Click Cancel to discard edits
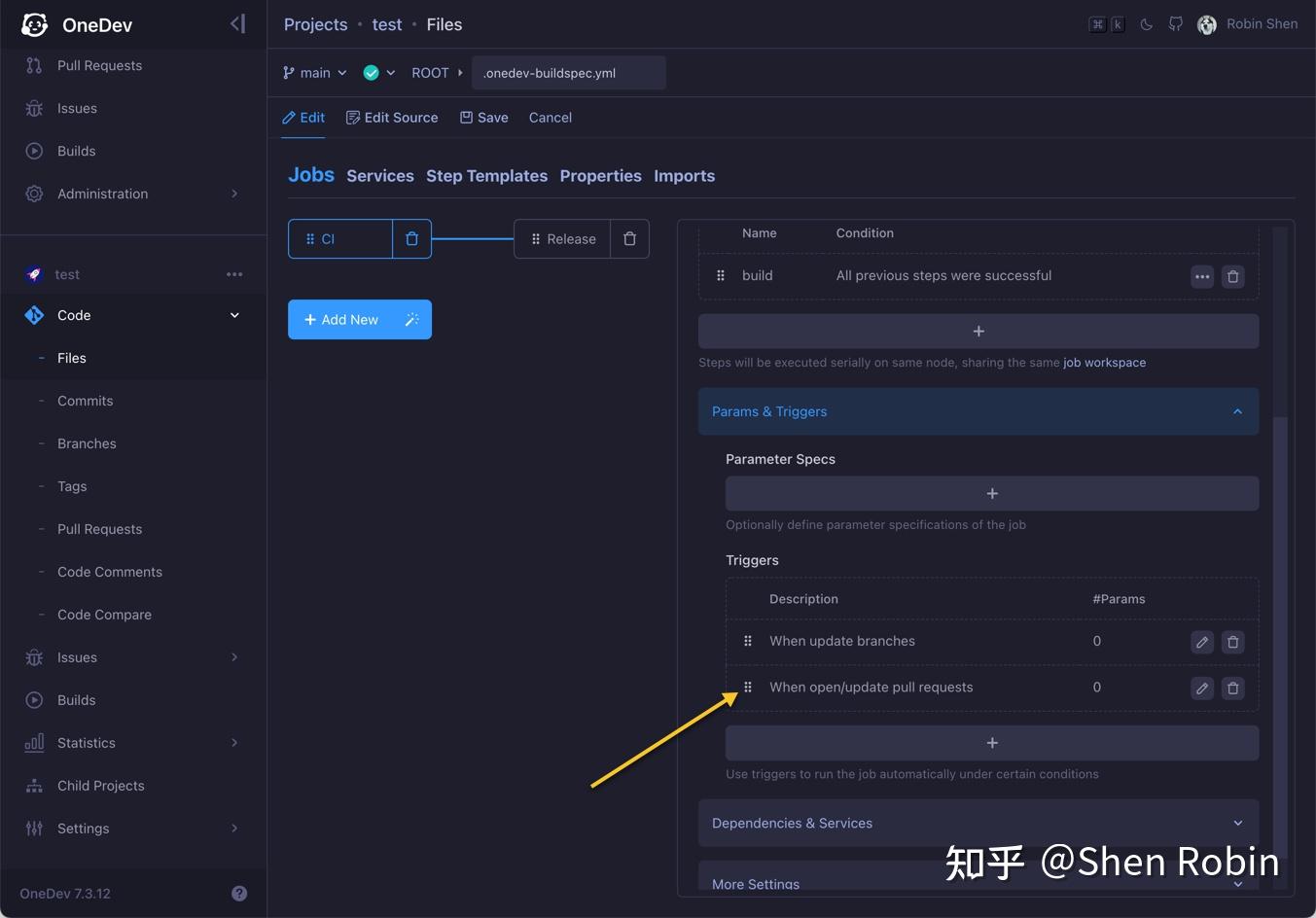Screen dimensions: 1316x918 click(x=551, y=118)
